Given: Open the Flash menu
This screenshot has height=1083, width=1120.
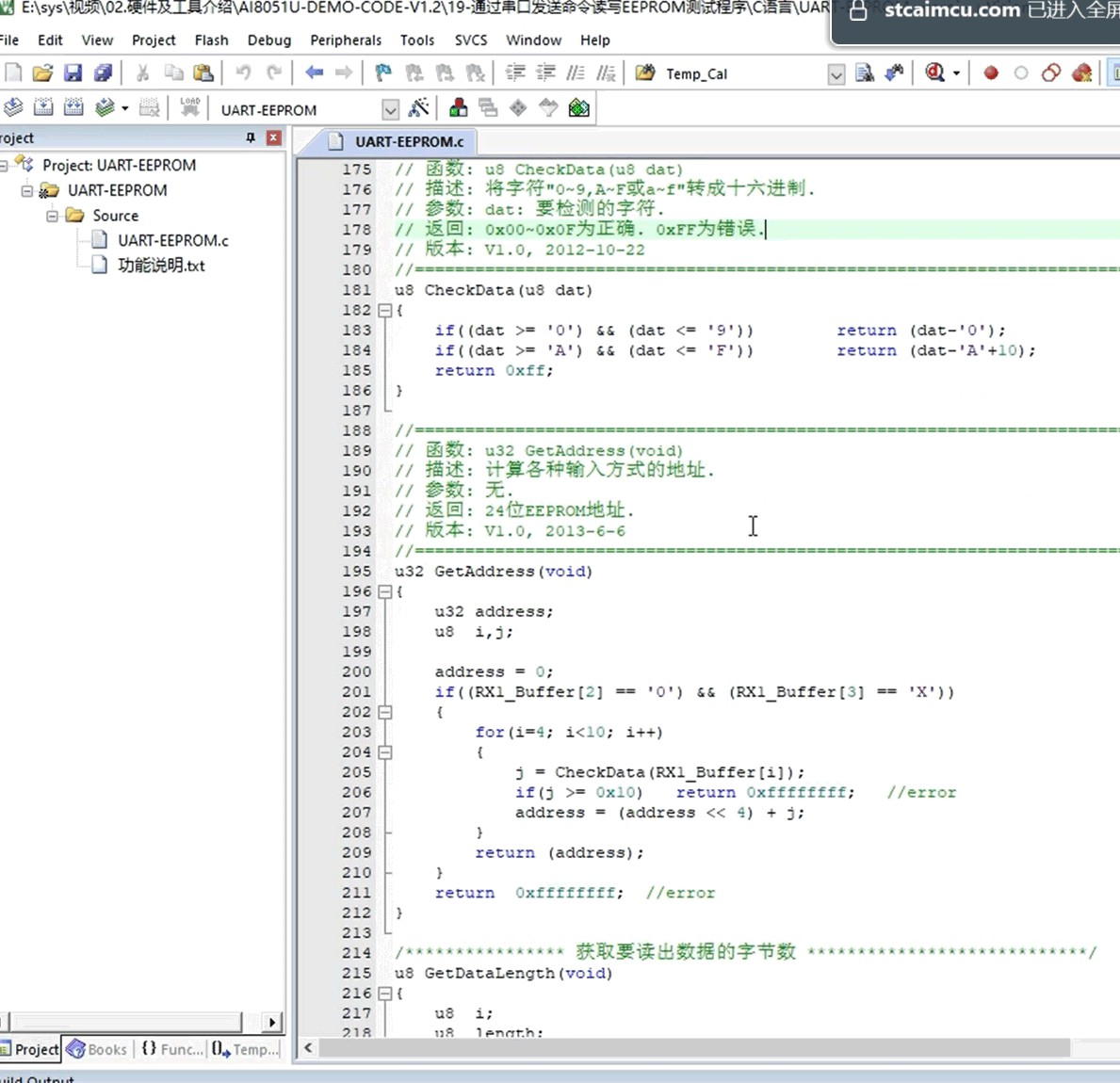Looking at the screenshot, I should click(x=211, y=40).
